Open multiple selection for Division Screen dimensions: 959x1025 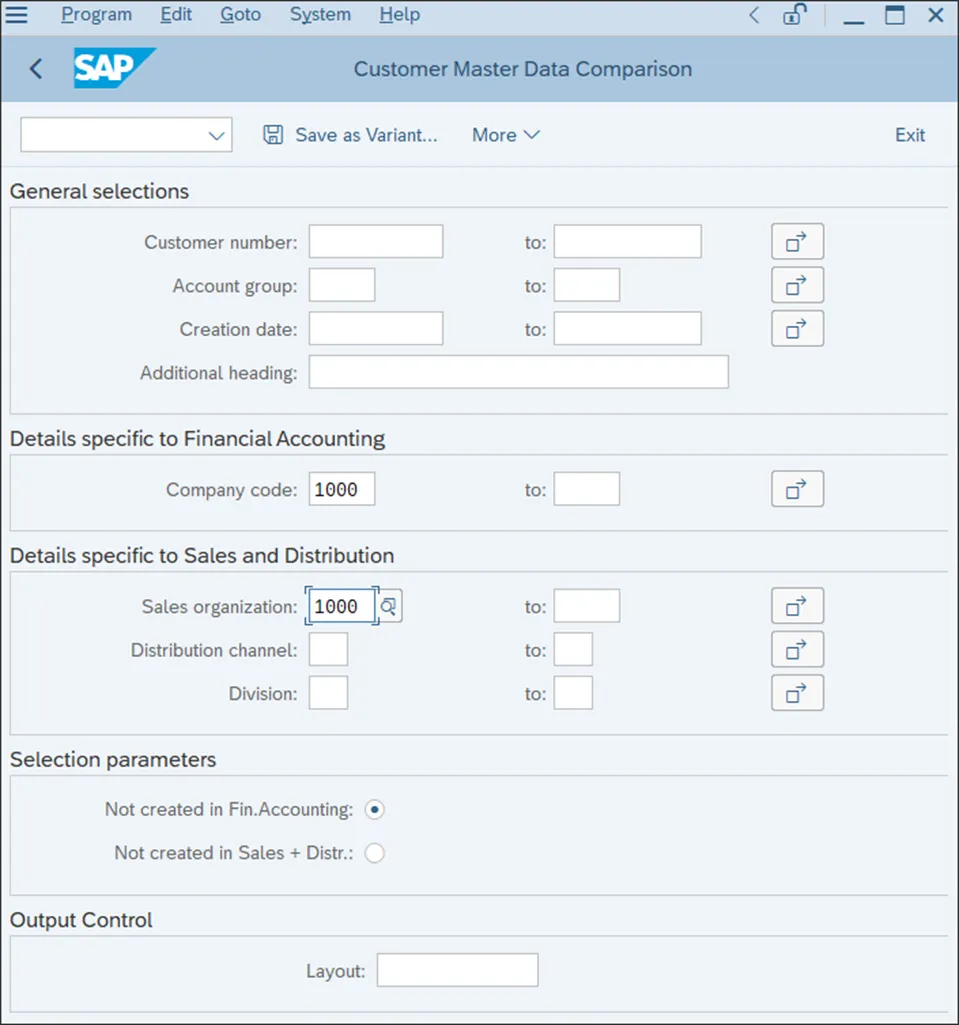coord(797,693)
